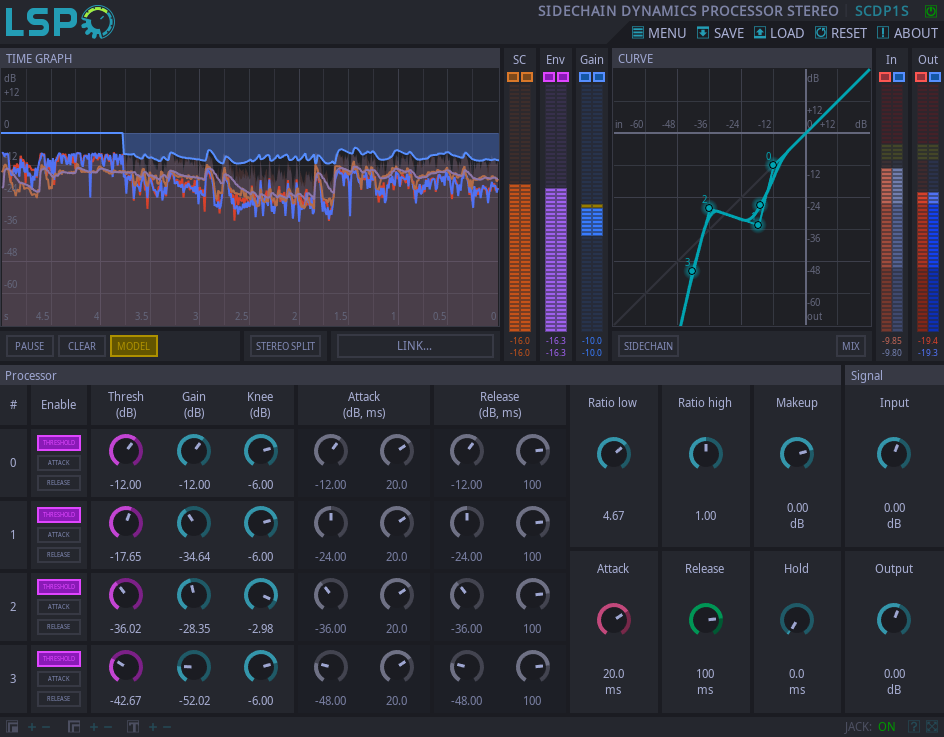Open help with the question mark icon

(914, 727)
